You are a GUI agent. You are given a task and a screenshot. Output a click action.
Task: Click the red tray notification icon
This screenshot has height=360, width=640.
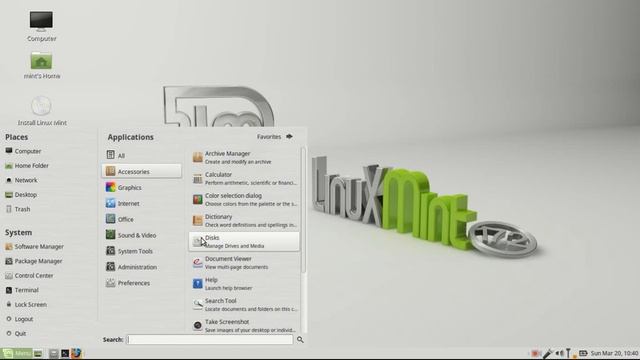[x=535, y=353]
